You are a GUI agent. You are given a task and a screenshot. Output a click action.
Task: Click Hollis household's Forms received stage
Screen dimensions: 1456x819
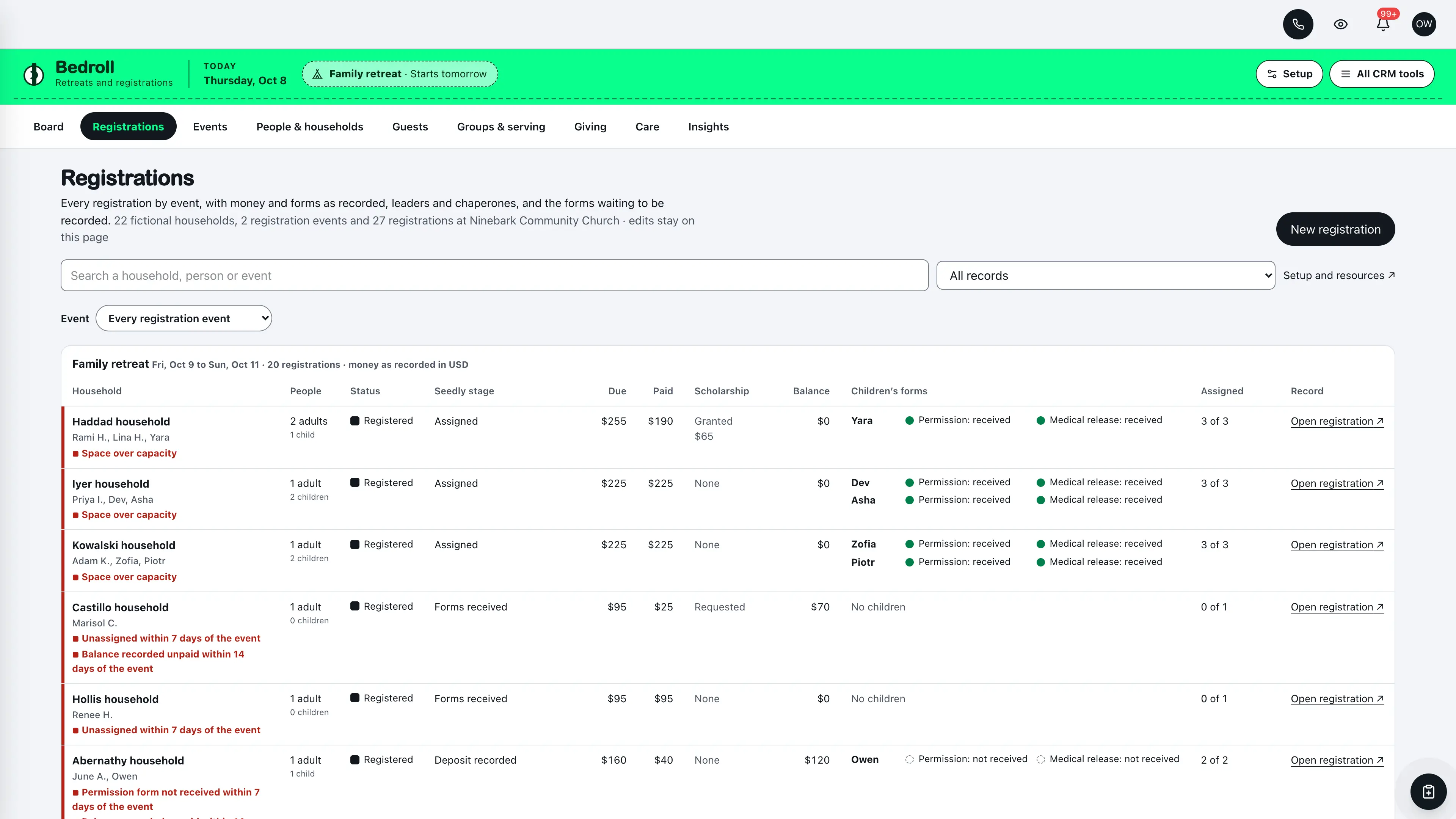coord(471,698)
